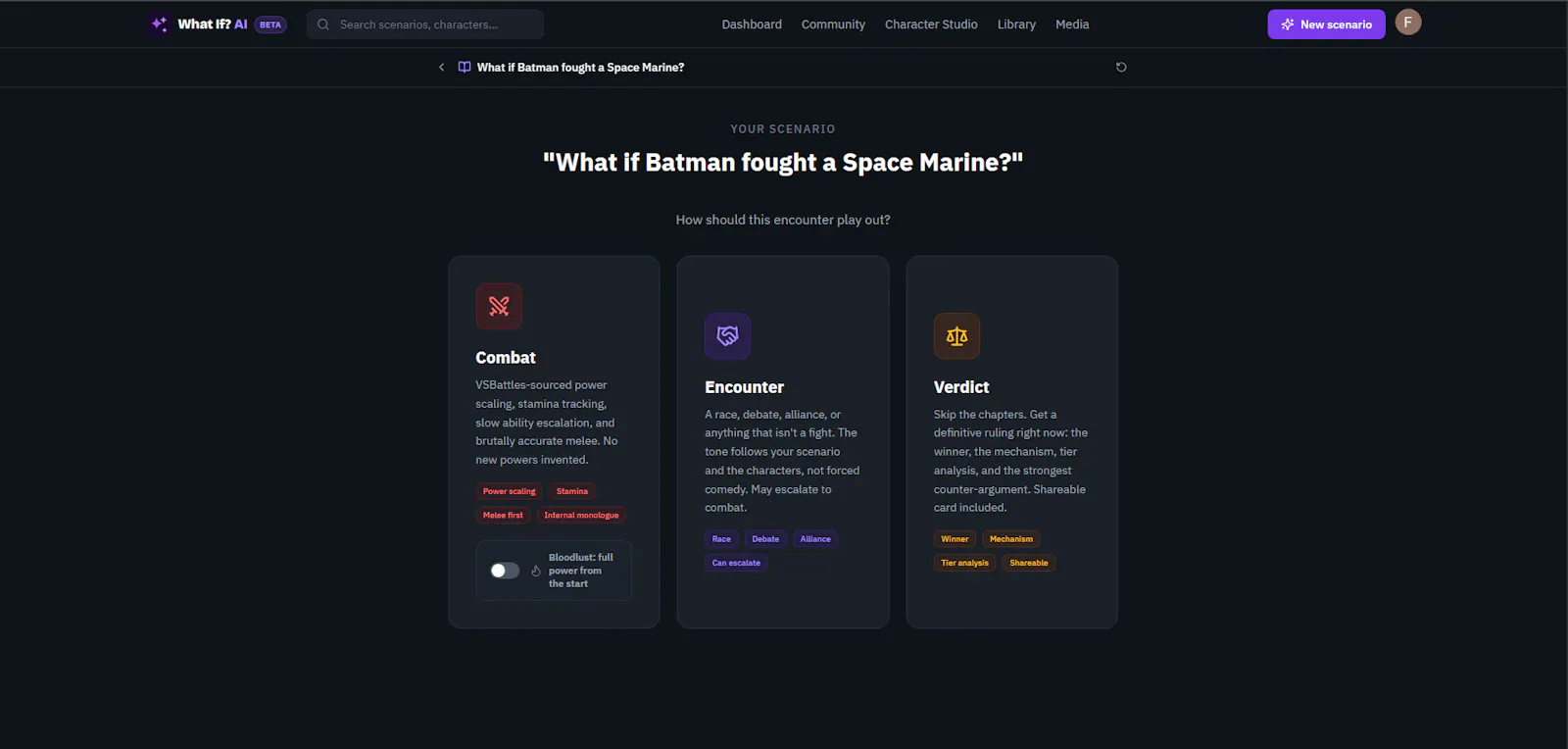Click the Combat card description text

[547, 423]
